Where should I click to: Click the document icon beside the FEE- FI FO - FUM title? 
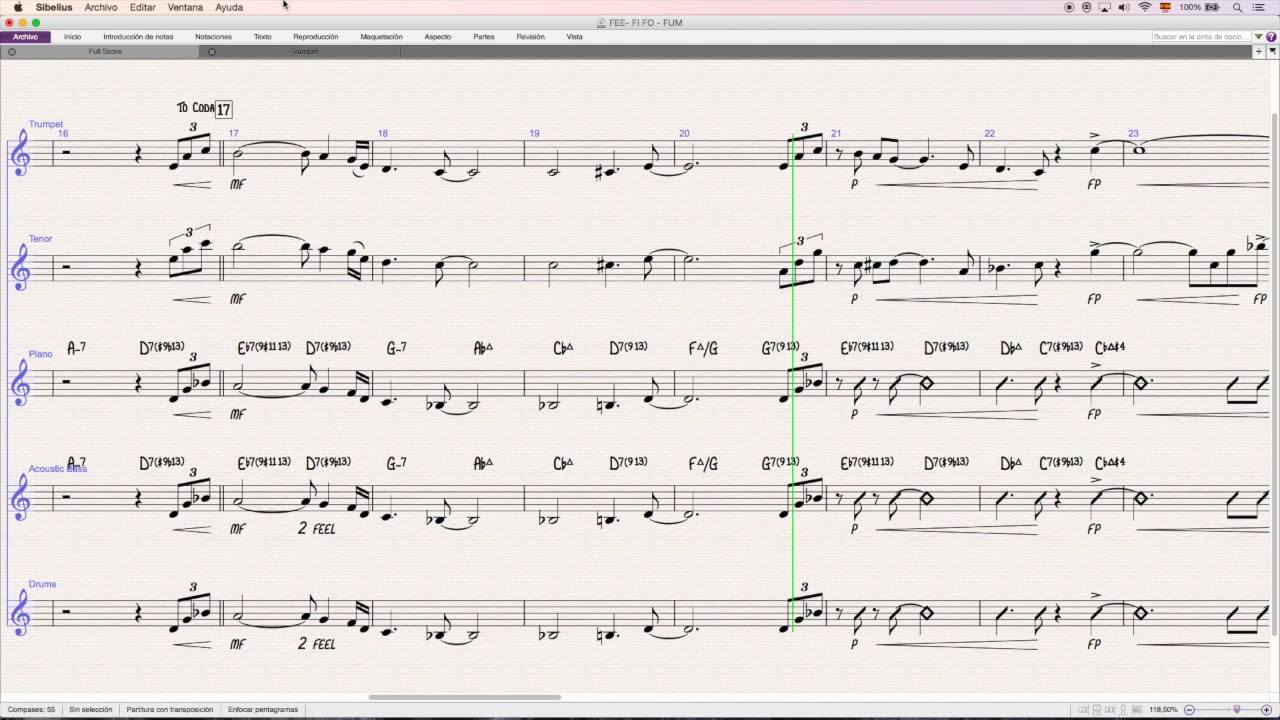pyautogui.click(x=601, y=23)
